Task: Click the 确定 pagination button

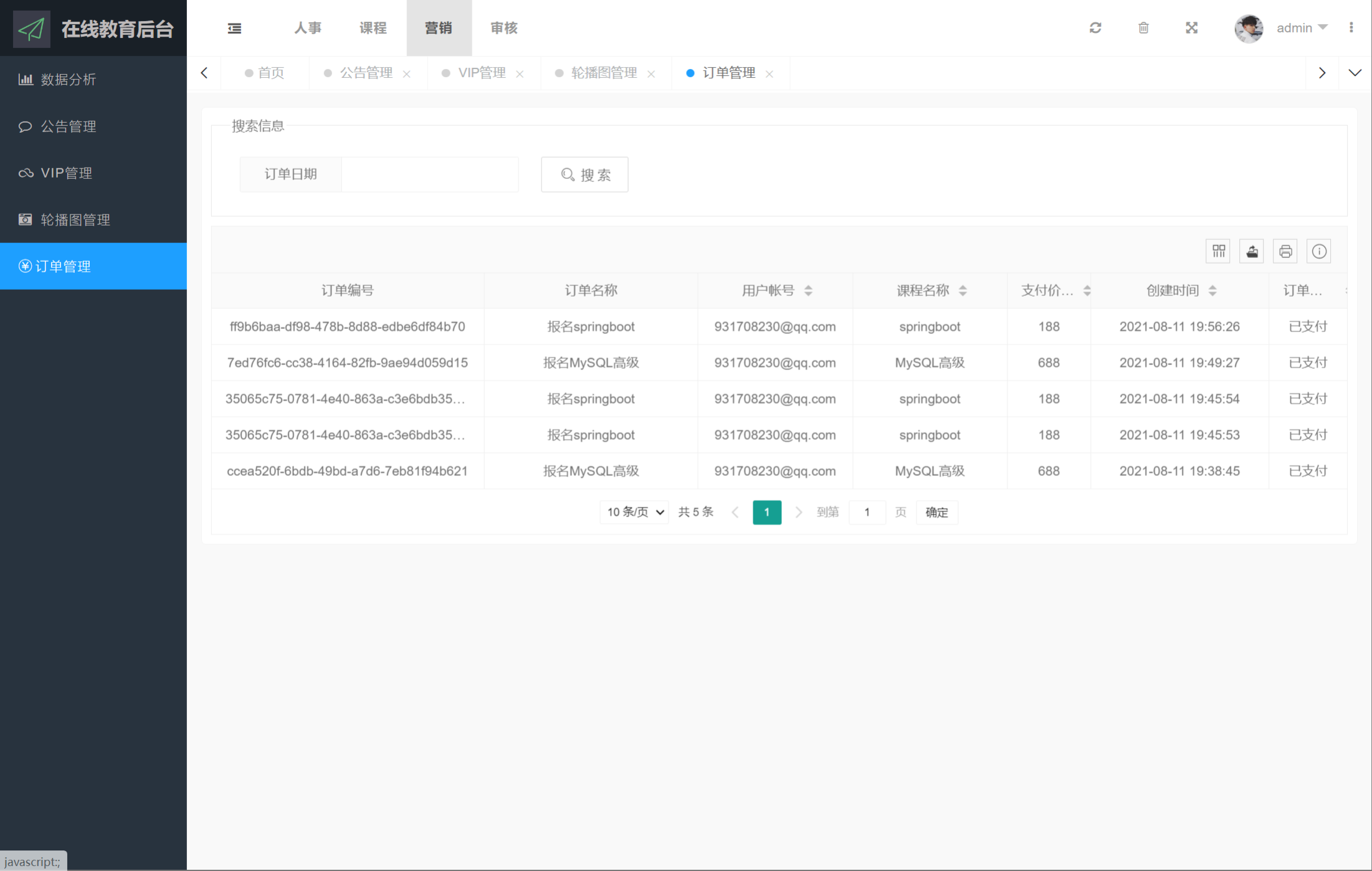Action: tap(936, 512)
